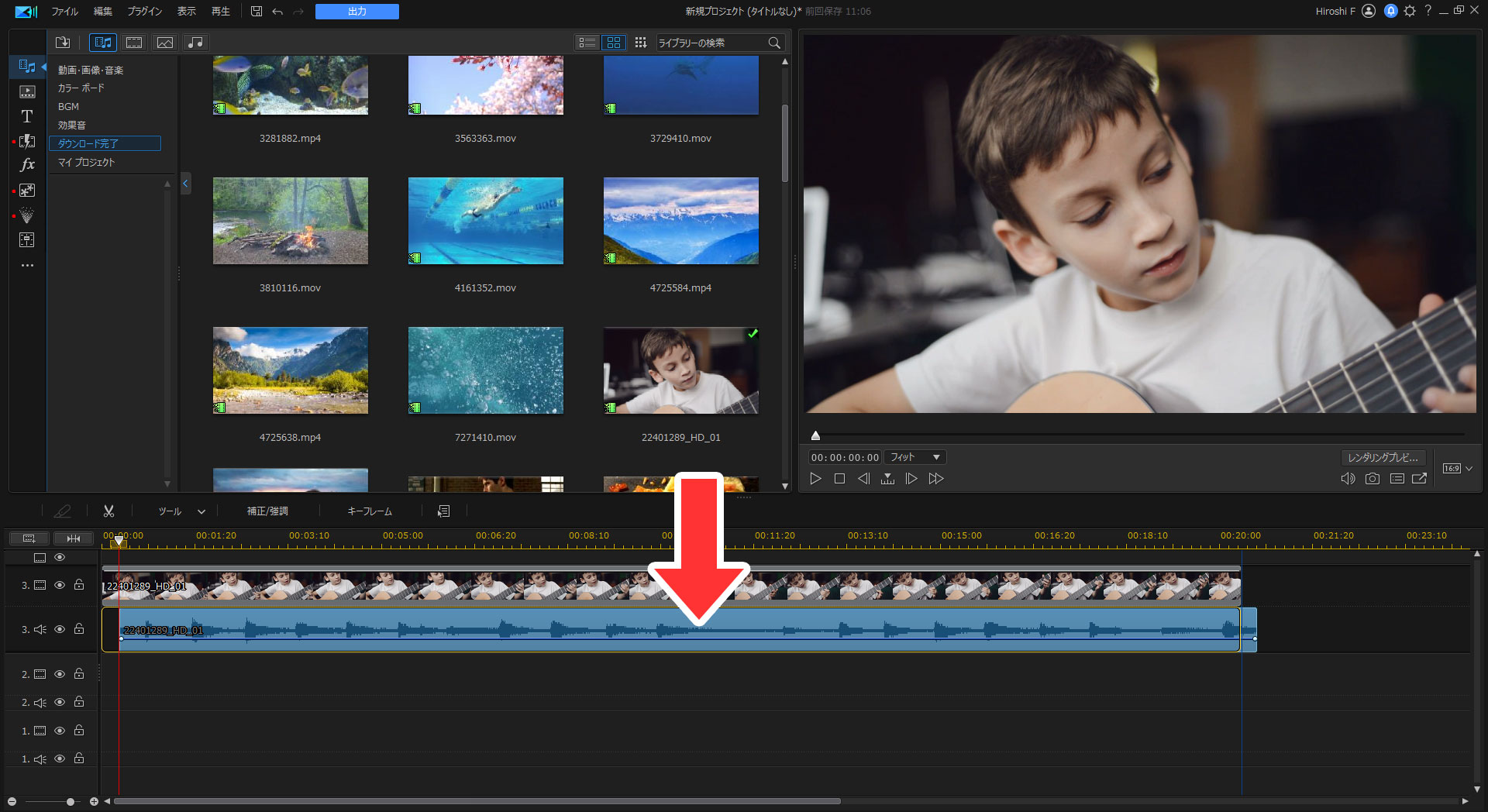Switch library to thumbnail grid view
Image resolution: width=1488 pixels, height=812 pixels.
click(x=614, y=43)
